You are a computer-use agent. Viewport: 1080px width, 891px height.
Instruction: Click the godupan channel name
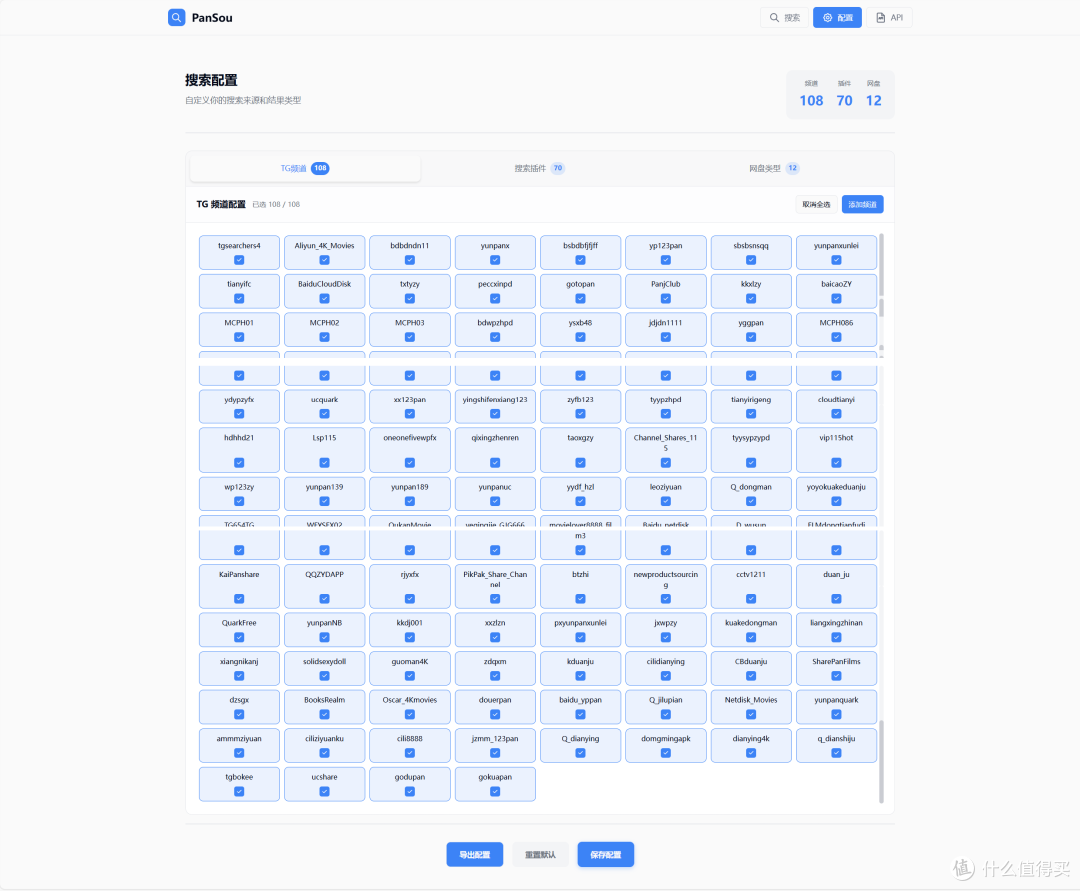coord(410,777)
